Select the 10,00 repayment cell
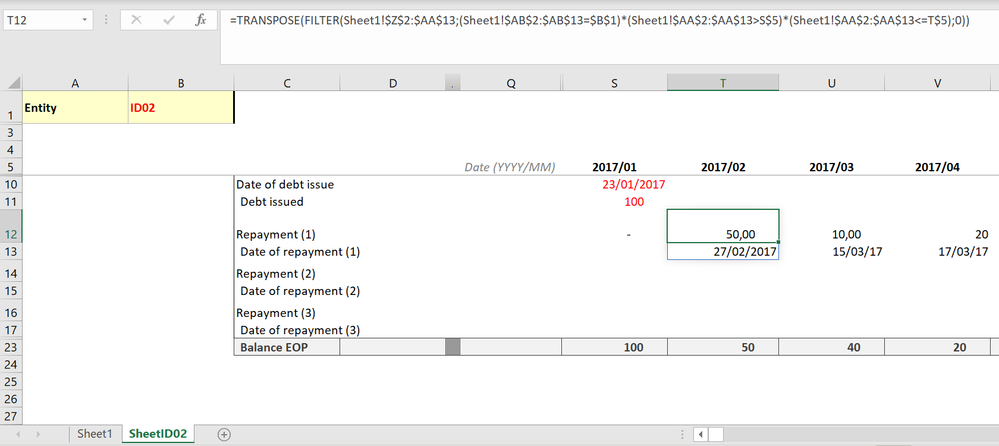Image resolution: width=999 pixels, height=446 pixels. pyautogui.click(x=831, y=226)
